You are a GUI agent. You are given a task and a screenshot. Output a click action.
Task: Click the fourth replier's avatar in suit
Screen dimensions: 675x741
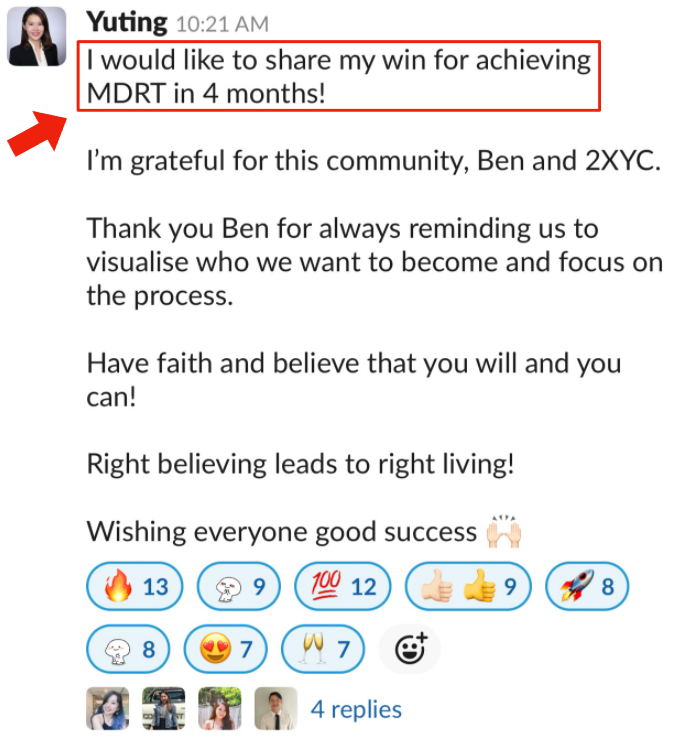pos(276,708)
